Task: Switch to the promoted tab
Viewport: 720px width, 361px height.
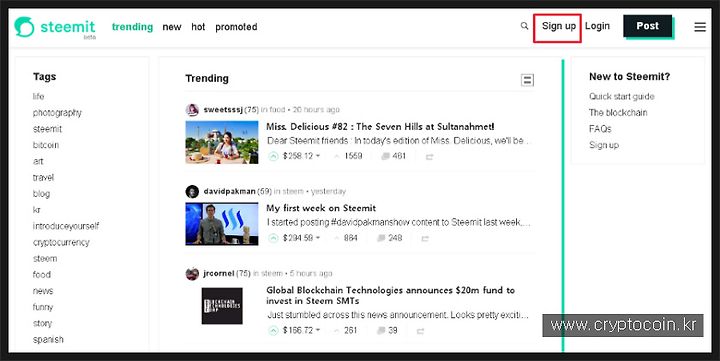Action: click(236, 27)
